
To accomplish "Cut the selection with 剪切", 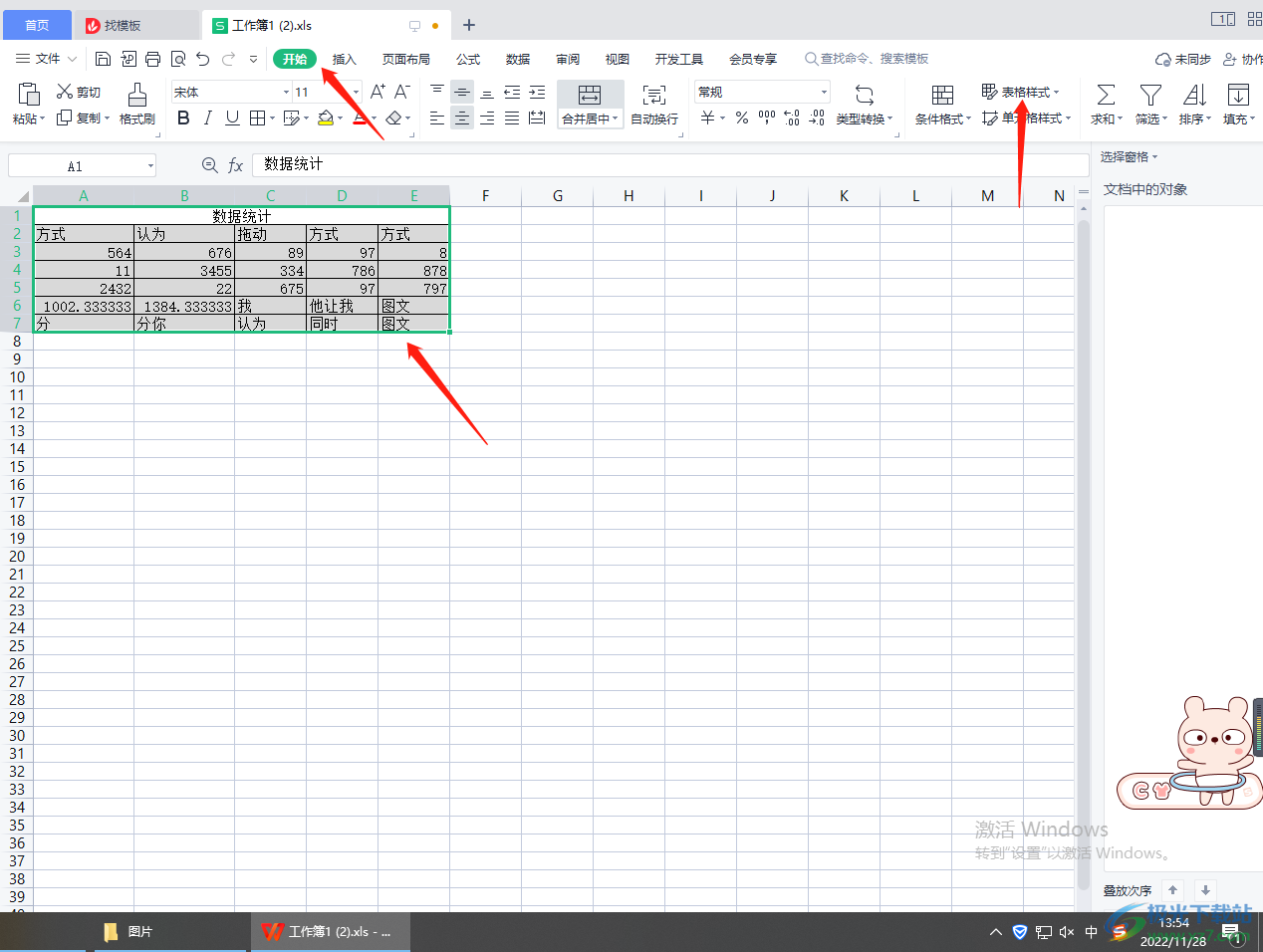I will (79, 92).
